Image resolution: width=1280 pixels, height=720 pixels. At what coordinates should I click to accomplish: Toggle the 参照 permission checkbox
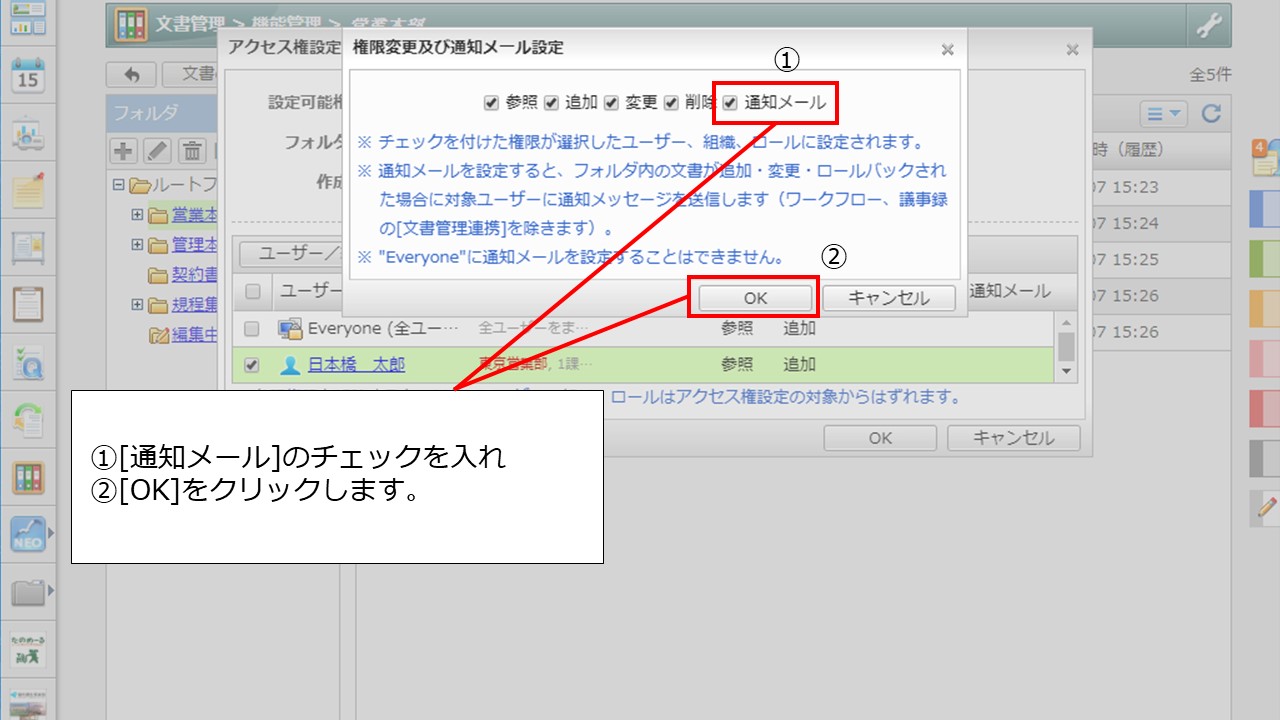click(491, 102)
